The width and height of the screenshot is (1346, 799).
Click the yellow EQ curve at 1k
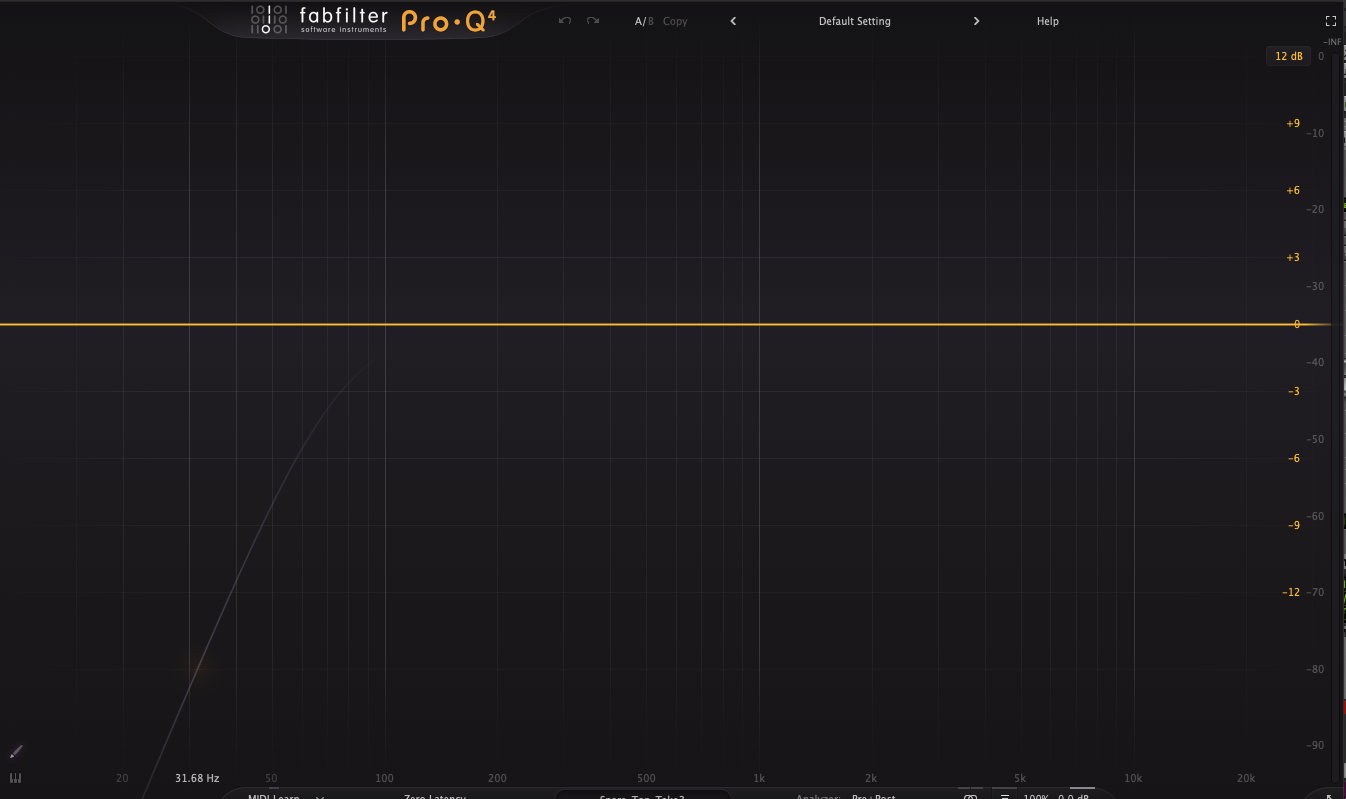[759, 324]
